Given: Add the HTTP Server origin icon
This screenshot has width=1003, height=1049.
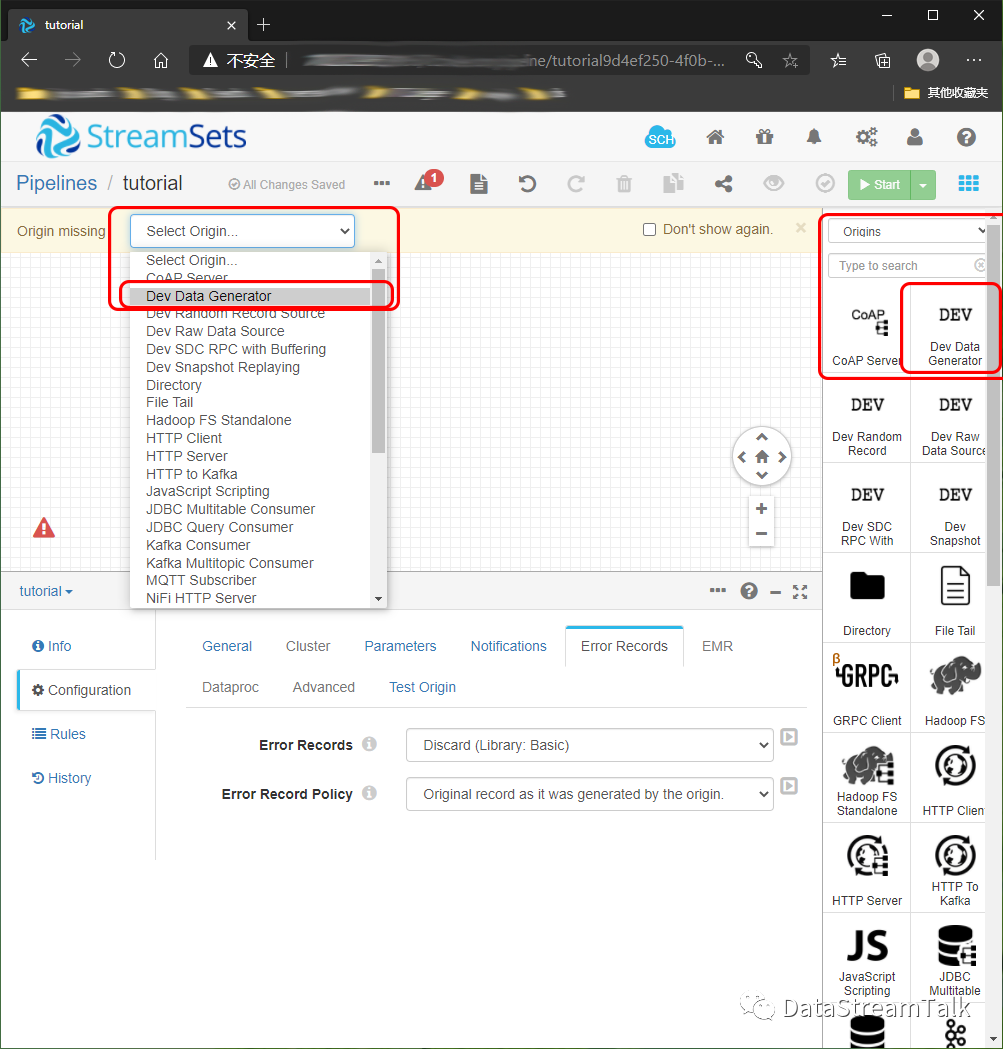Looking at the screenshot, I should pos(867,856).
